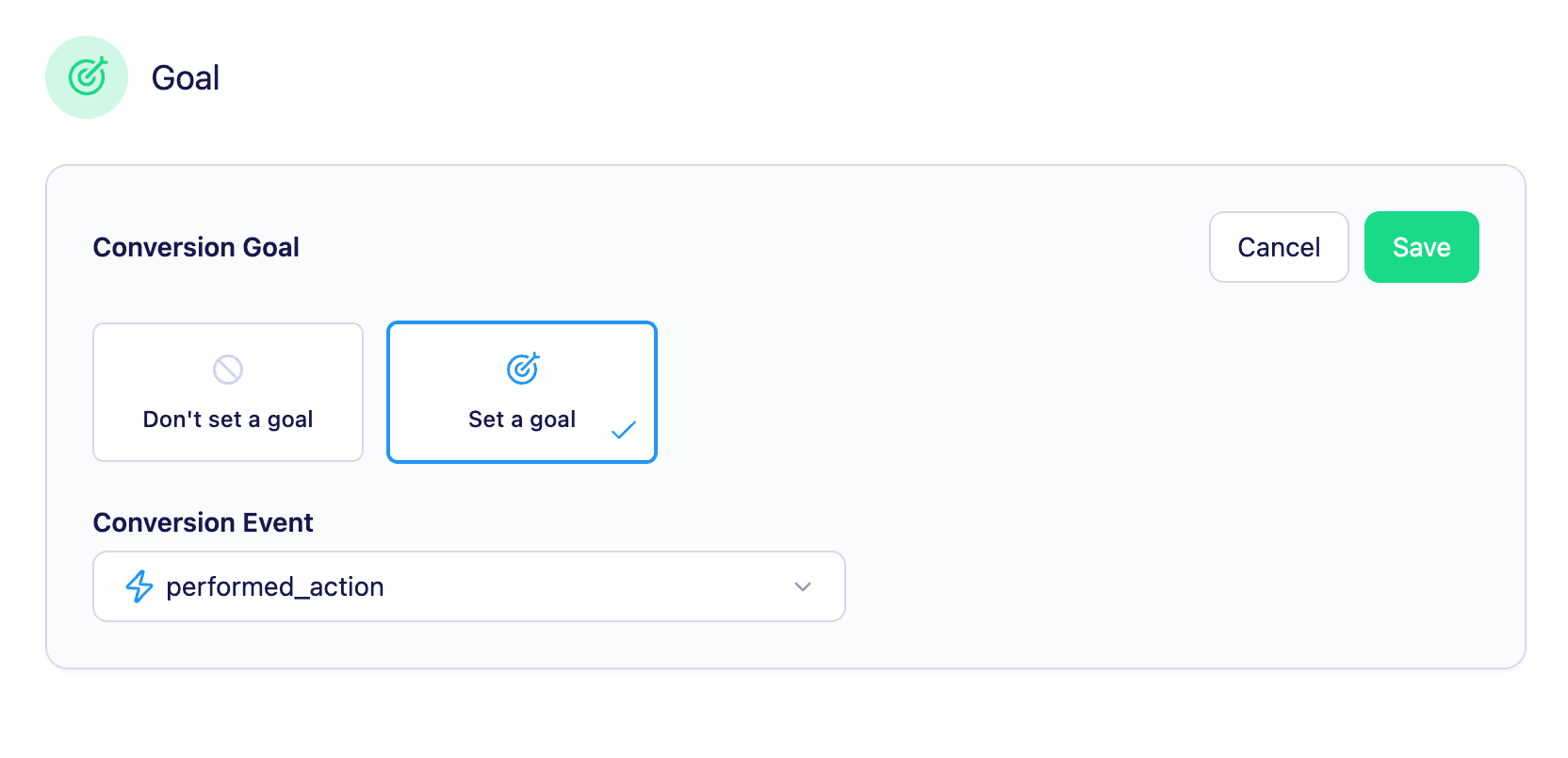1568x758 pixels.
Task: Click the chevron on the performed_action selector
Action: coord(802,586)
